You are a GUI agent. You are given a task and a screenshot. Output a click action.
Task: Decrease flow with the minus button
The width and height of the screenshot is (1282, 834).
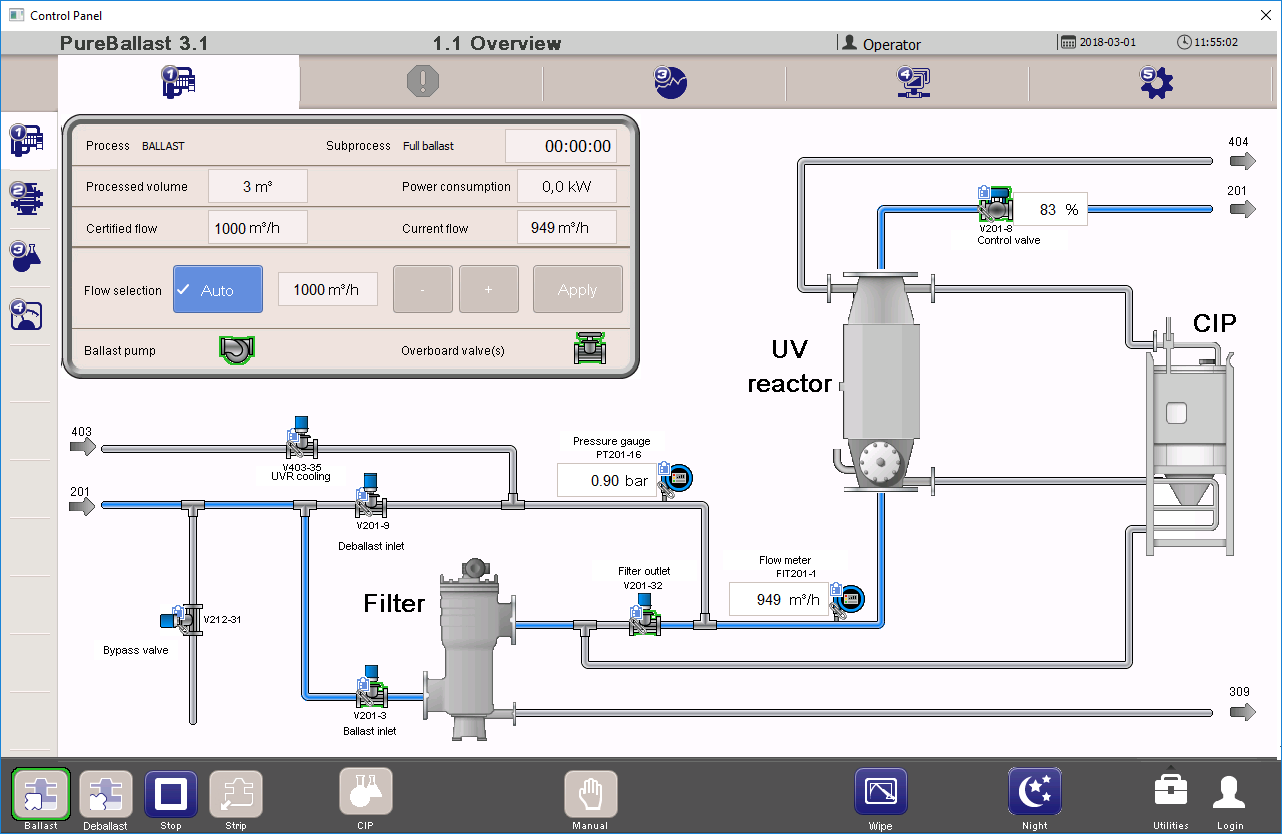point(423,290)
